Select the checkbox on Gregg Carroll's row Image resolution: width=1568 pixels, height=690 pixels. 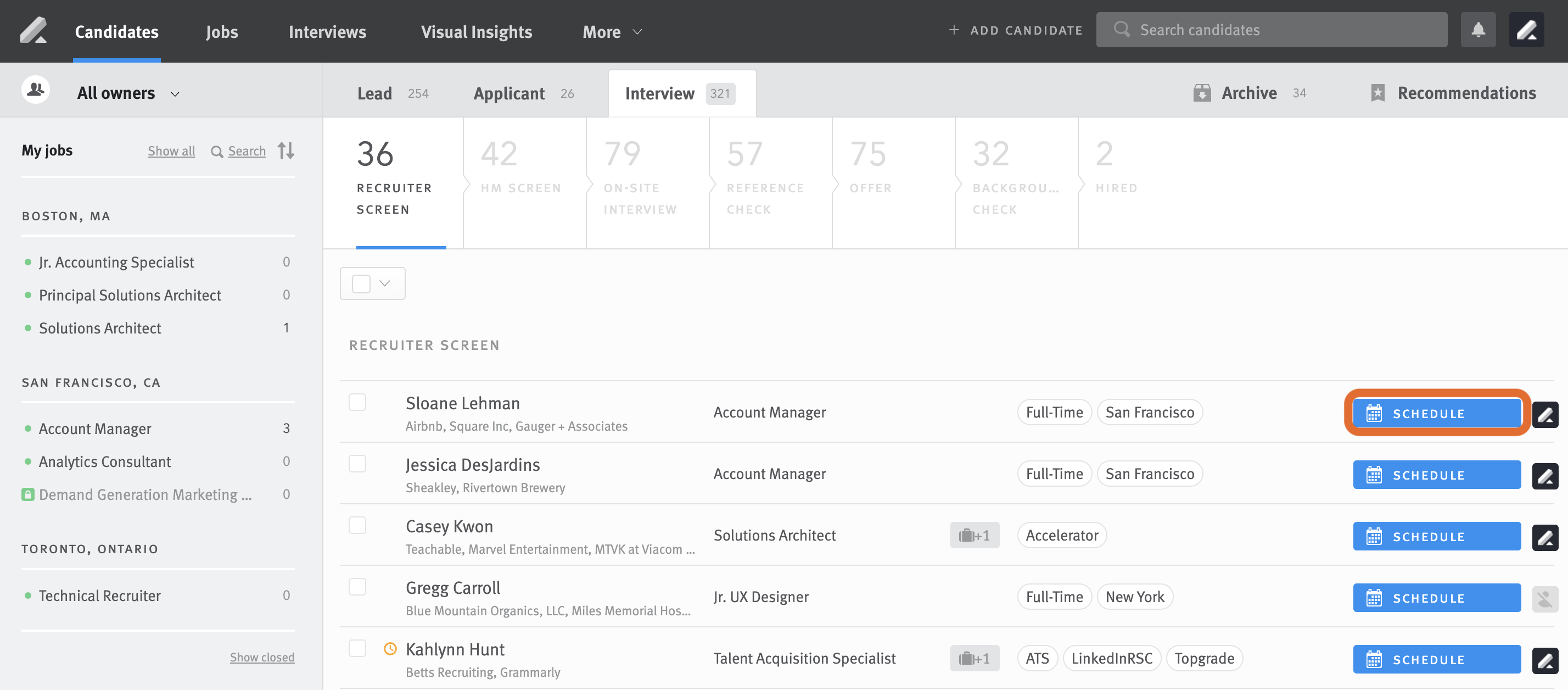click(x=357, y=587)
